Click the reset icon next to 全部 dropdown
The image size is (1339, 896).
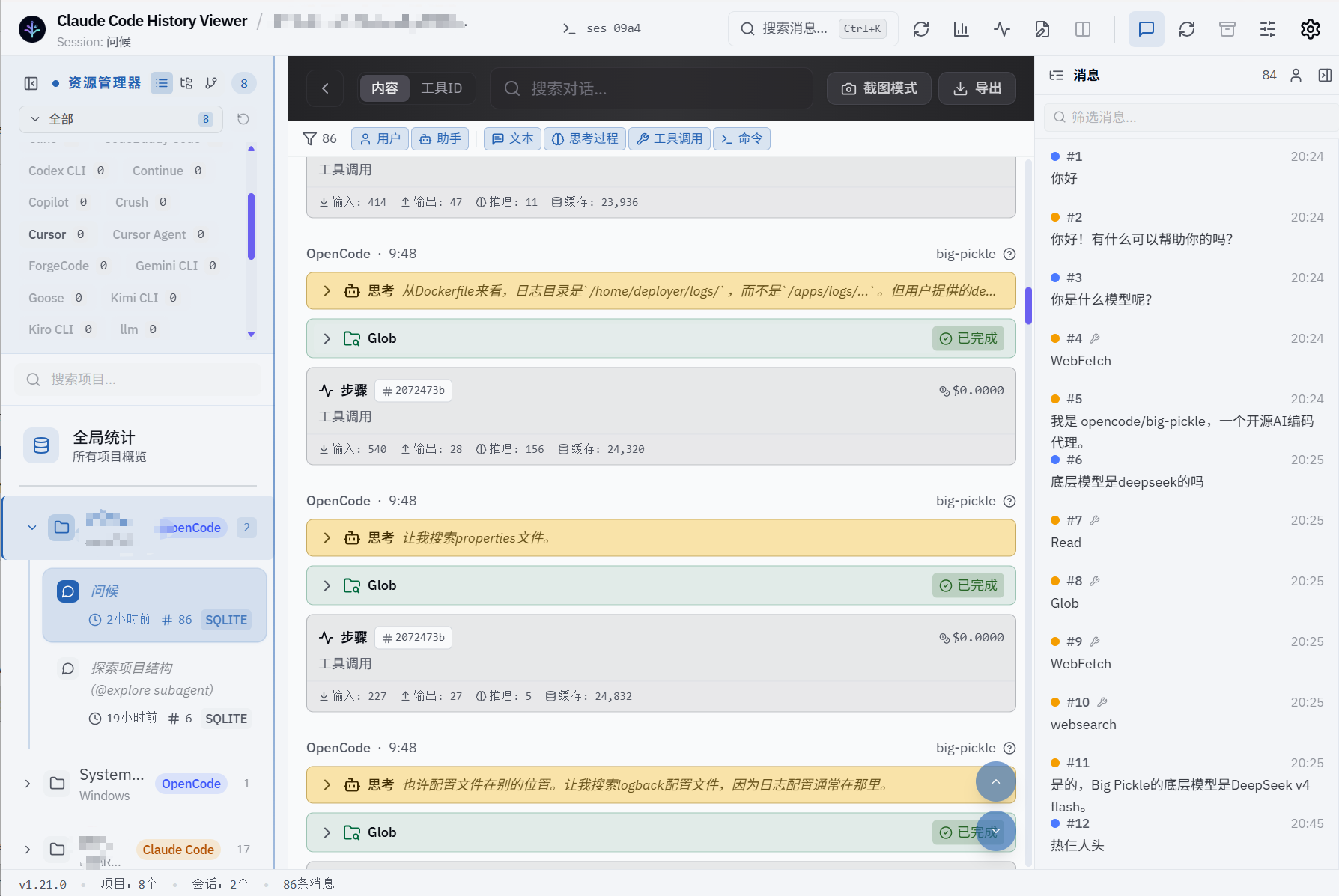(243, 119)
